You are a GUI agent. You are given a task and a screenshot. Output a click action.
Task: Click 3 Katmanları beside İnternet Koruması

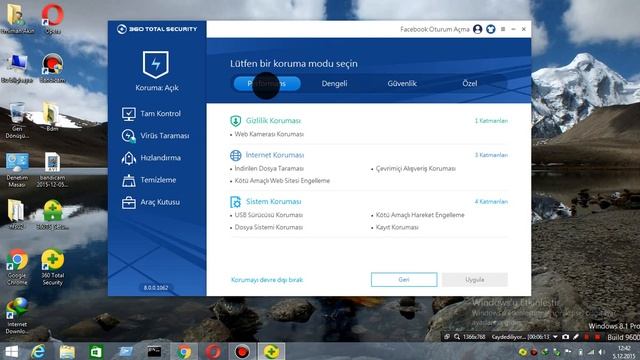coord(491,155)
